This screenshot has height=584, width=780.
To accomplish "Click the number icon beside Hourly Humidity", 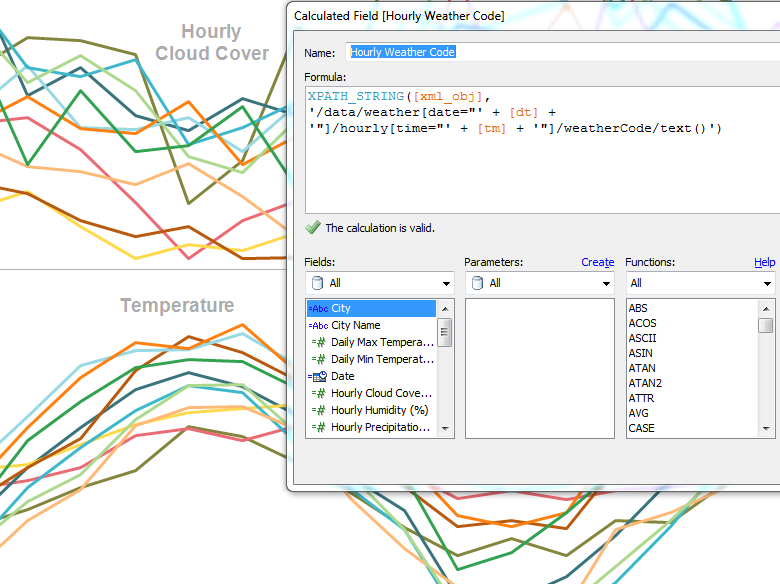I will (x=318, y=410).
